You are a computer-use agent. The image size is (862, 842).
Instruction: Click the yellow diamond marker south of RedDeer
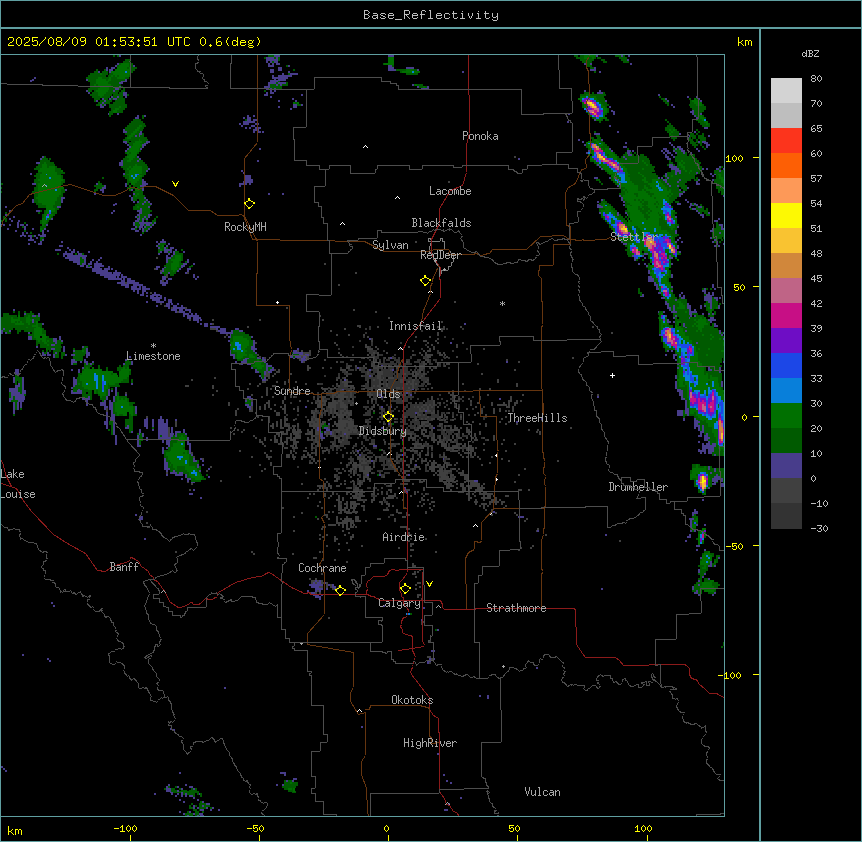pos(425,281)
